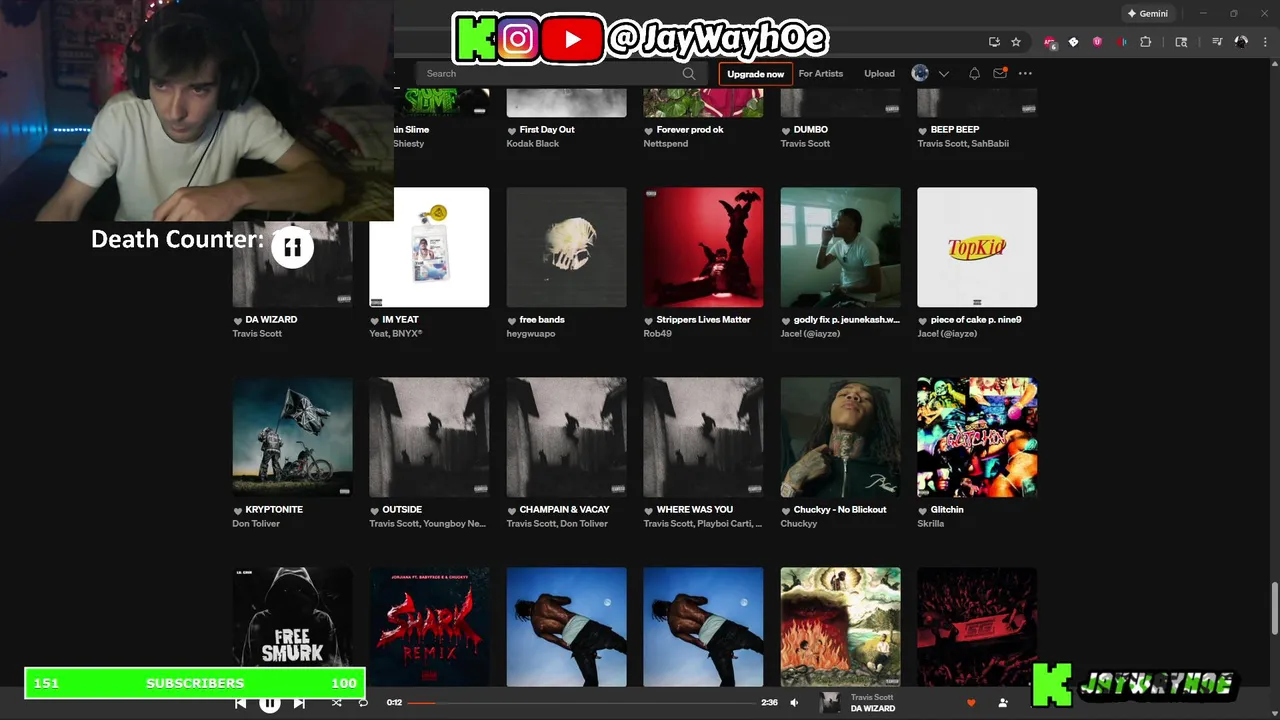Image resolution: width=1280 pixels, height=720 pixels.
Task: Toggle the heart beside Strippers Lives Matter
Action: point(649,320)
